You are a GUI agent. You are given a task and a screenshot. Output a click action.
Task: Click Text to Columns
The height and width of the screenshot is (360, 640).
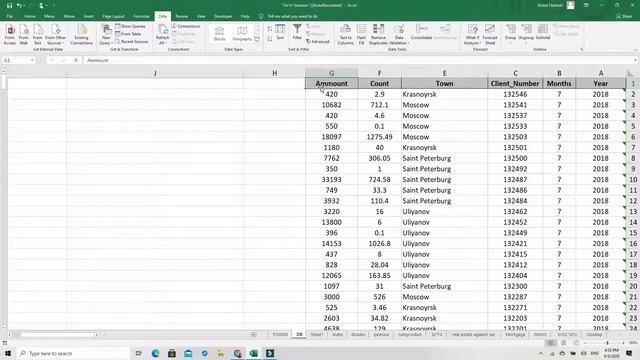(x=345, y=34)
